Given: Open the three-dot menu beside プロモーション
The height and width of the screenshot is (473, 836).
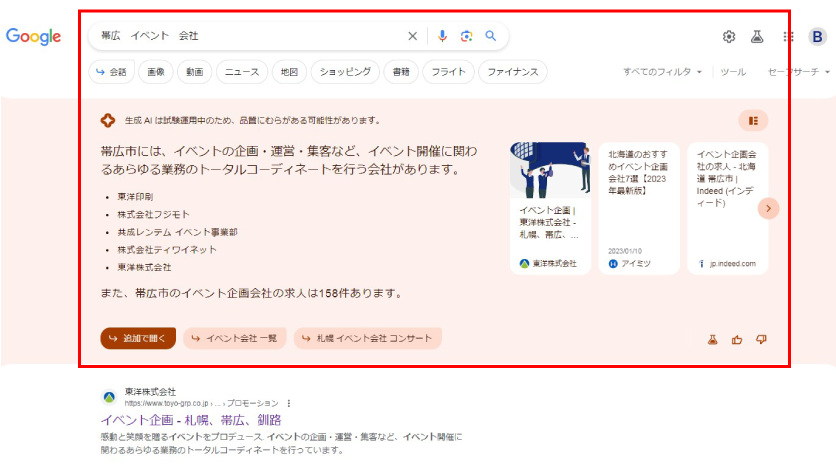Looking at the screenshot, I should pos(290,403).
